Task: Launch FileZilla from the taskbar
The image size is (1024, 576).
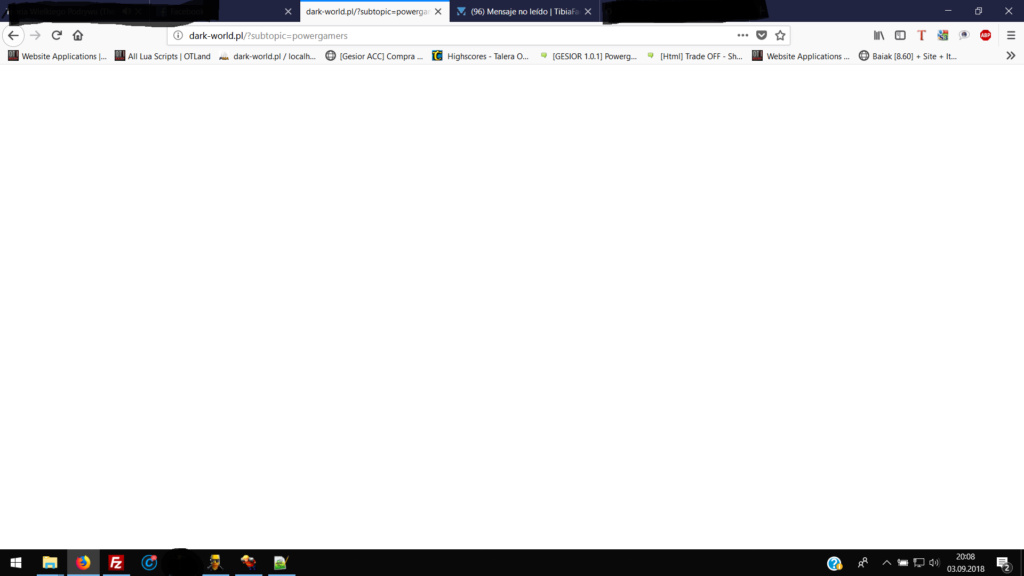Action: [116, 562]
